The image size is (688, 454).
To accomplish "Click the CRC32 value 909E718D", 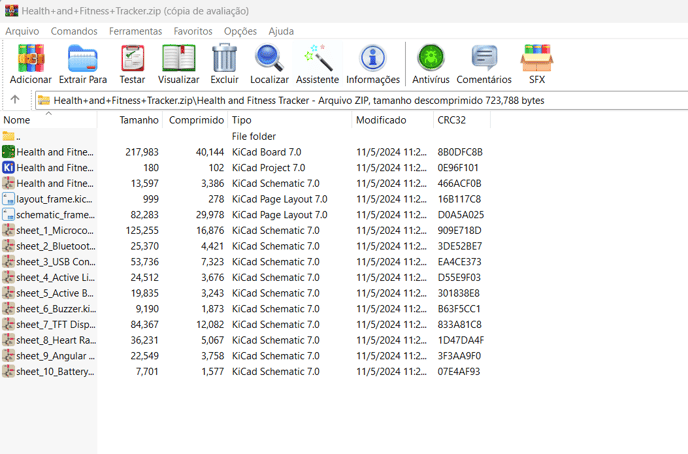I will coord(459,230).
